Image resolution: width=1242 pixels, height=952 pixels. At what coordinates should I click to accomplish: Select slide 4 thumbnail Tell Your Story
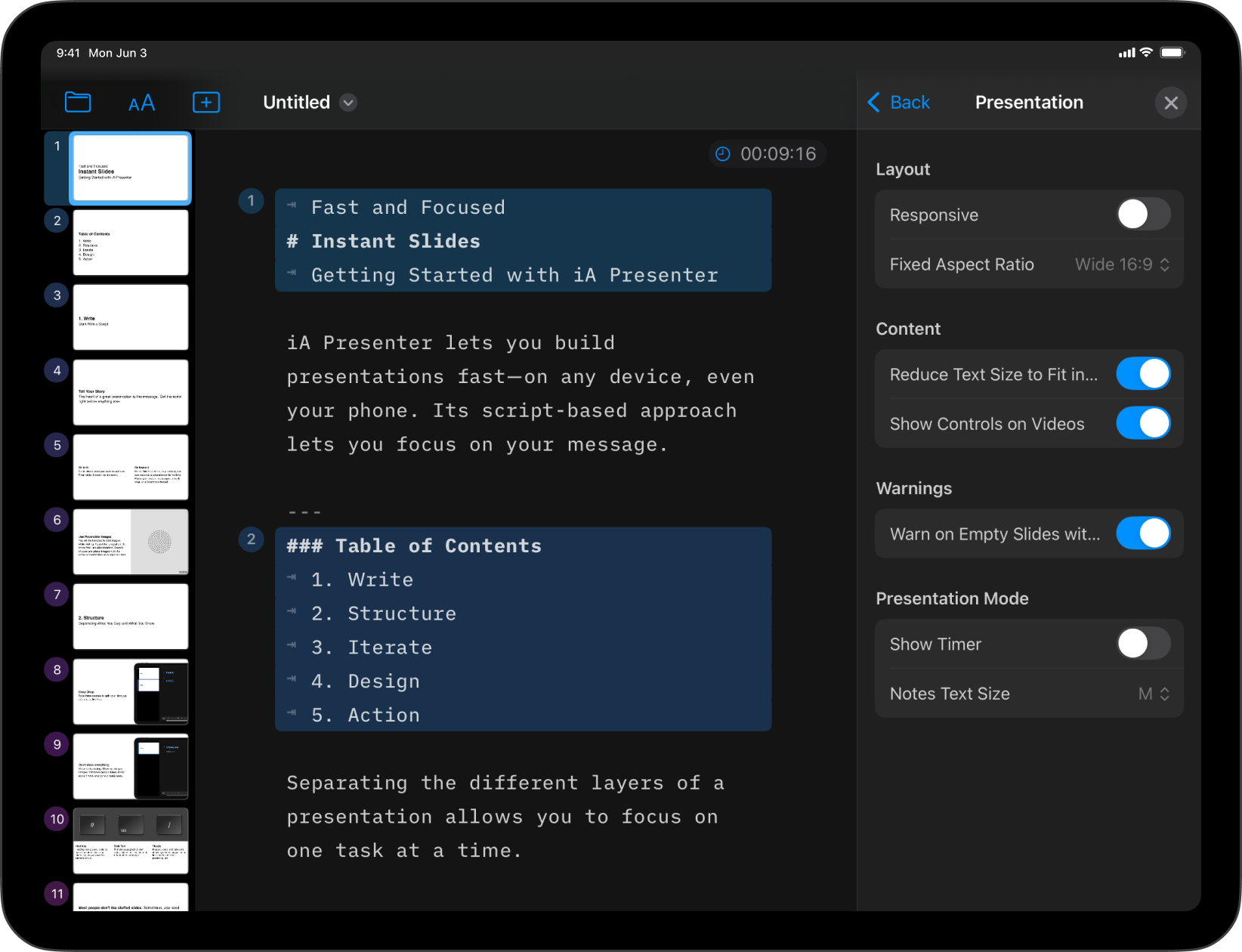click(x=131, y=392)
